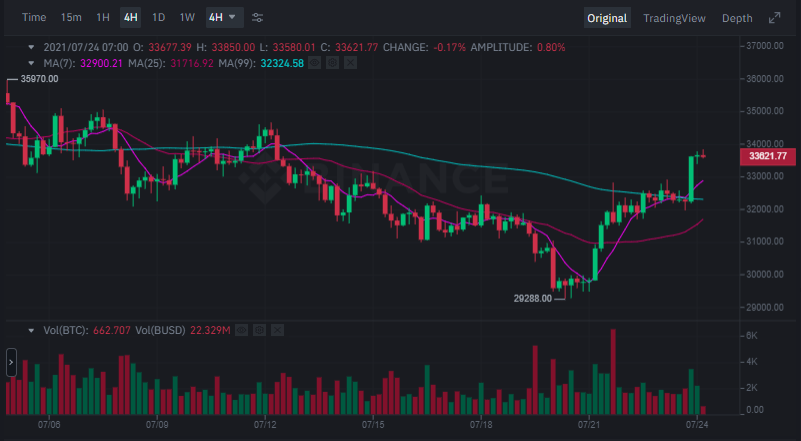Screen dimensions: 801x441
Task: Switch to the Time line chart view
Action: [34, 18]
